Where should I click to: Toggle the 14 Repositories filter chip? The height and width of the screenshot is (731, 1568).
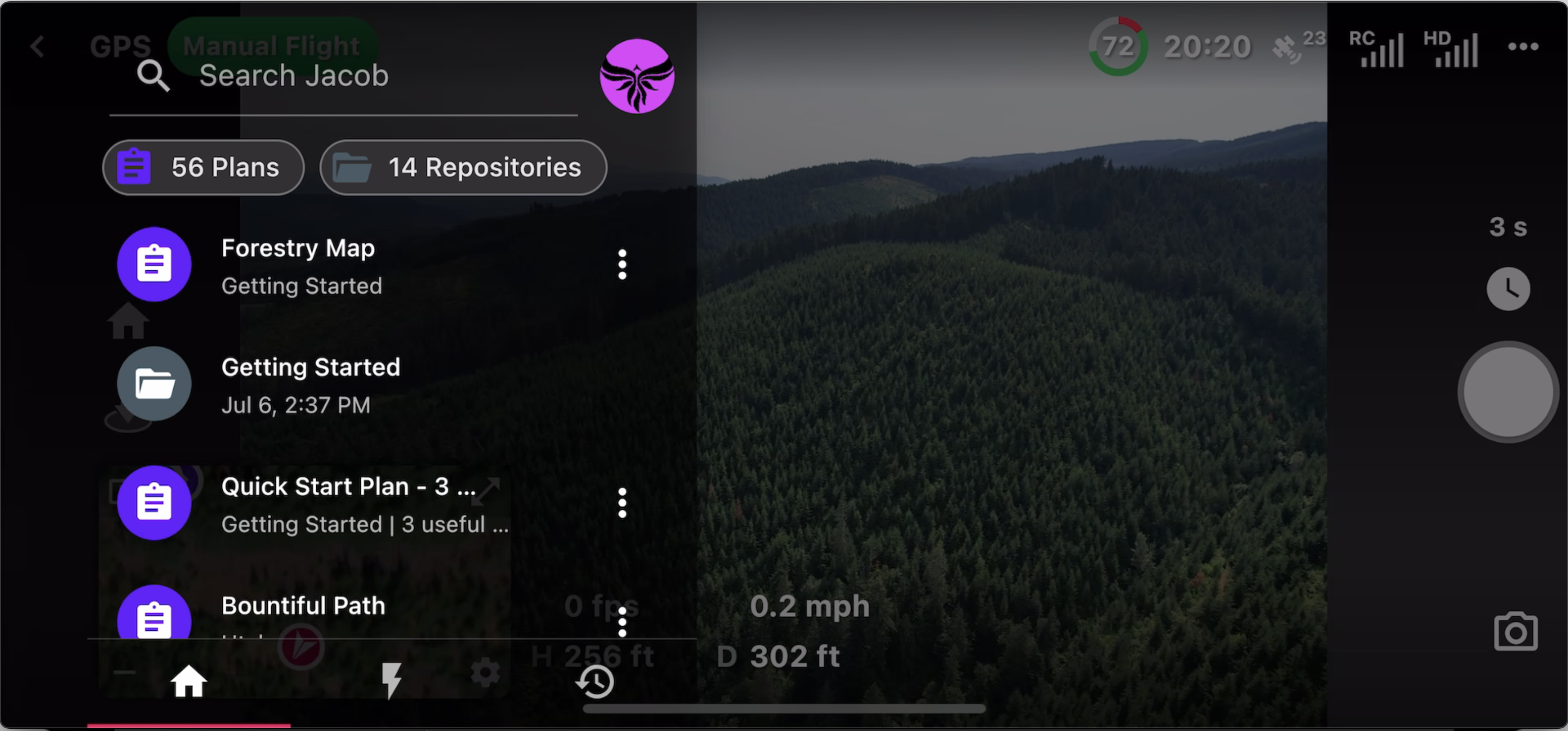coord(463,167)
